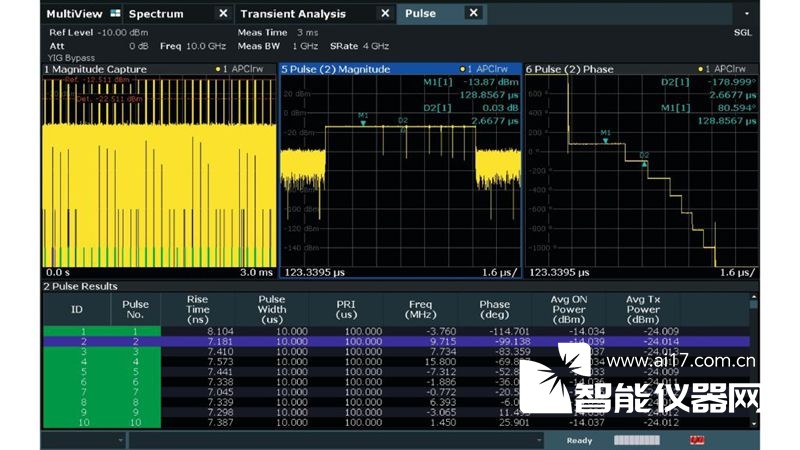
Task: Select pulse ID 1 row
Action: 396,331
